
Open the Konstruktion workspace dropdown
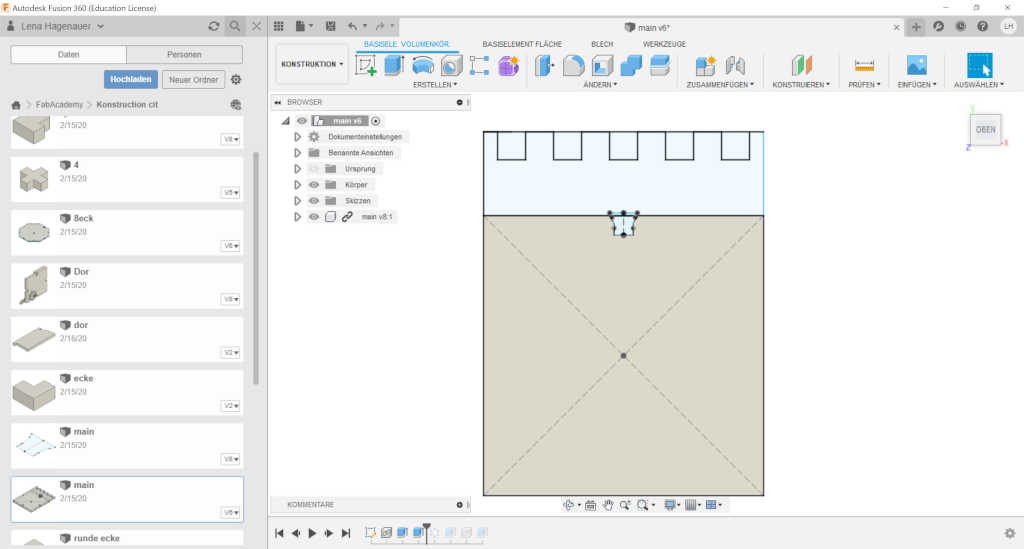(x=312, y=64)
